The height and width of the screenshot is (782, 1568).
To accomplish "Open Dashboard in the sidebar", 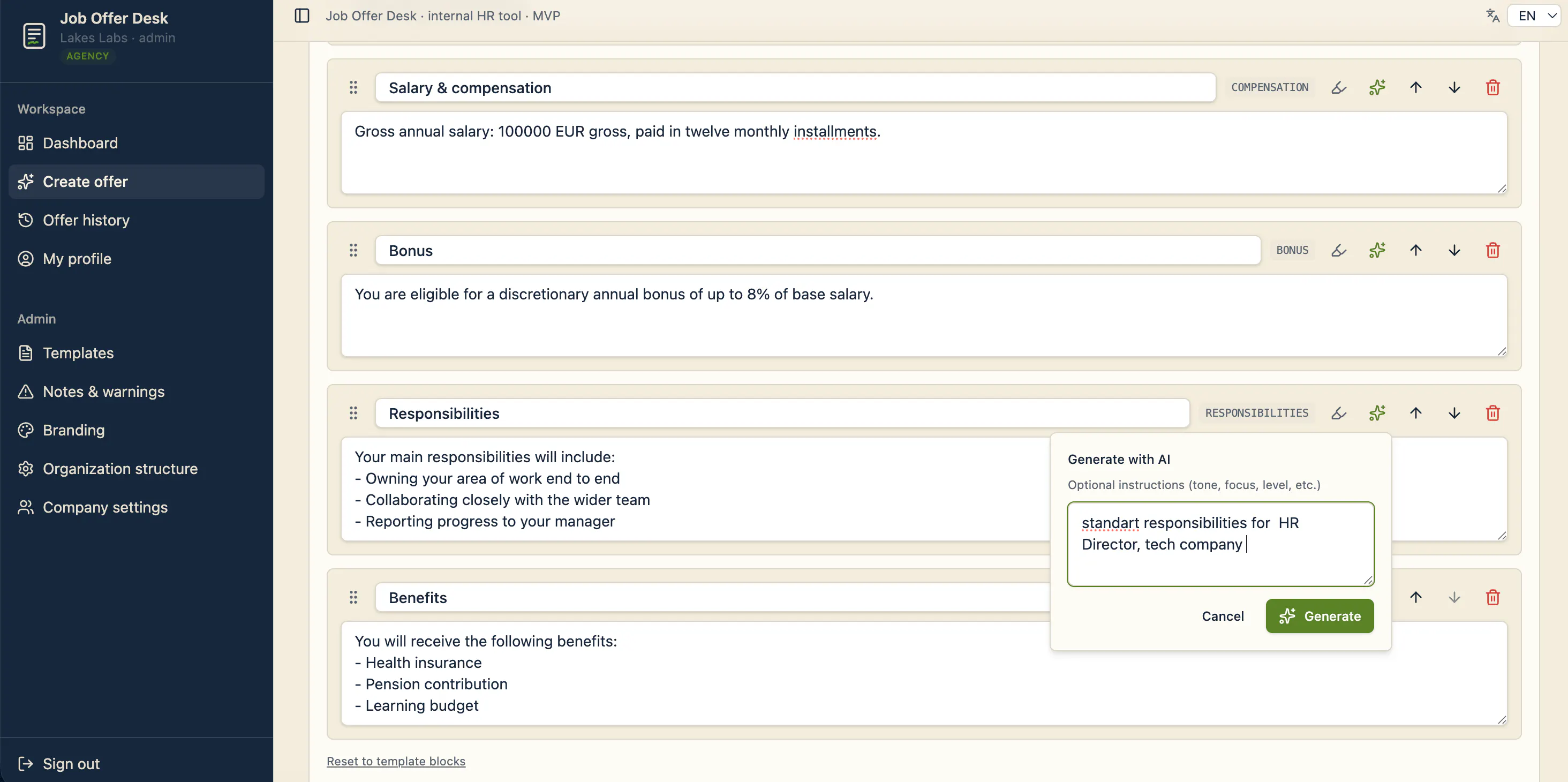I will 137,143.
